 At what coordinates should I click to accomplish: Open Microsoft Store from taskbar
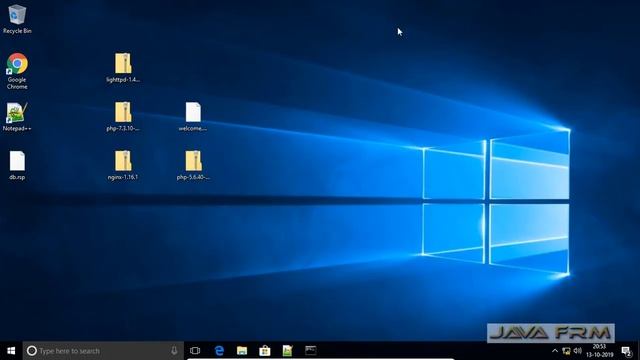click(x=264, y=351)
